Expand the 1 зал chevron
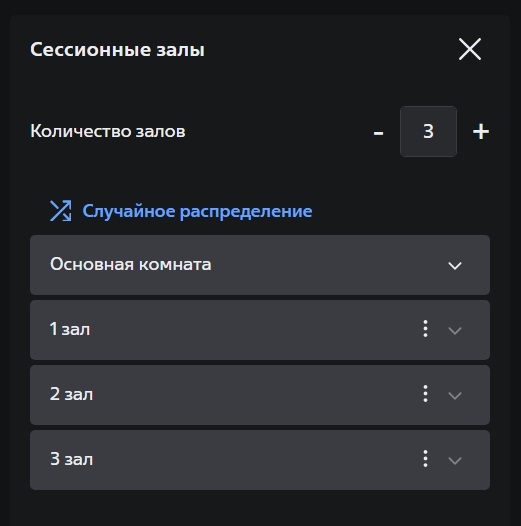The height and width of the screenshot is (526, 521). point(455,331)
